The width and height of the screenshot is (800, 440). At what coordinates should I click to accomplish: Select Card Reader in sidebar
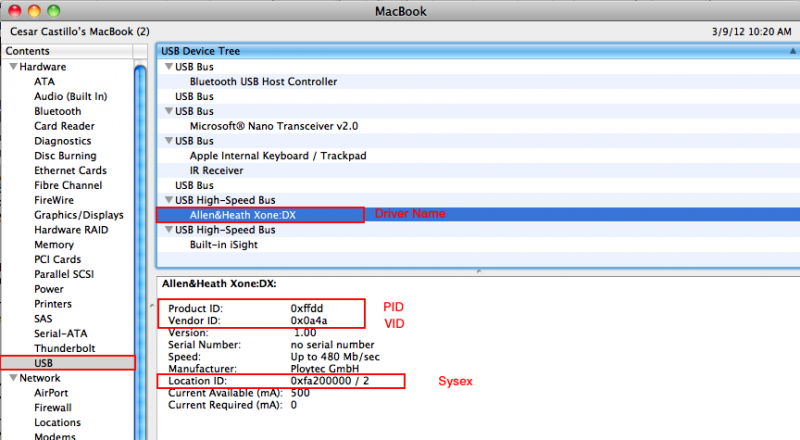[x=64, y=126]
